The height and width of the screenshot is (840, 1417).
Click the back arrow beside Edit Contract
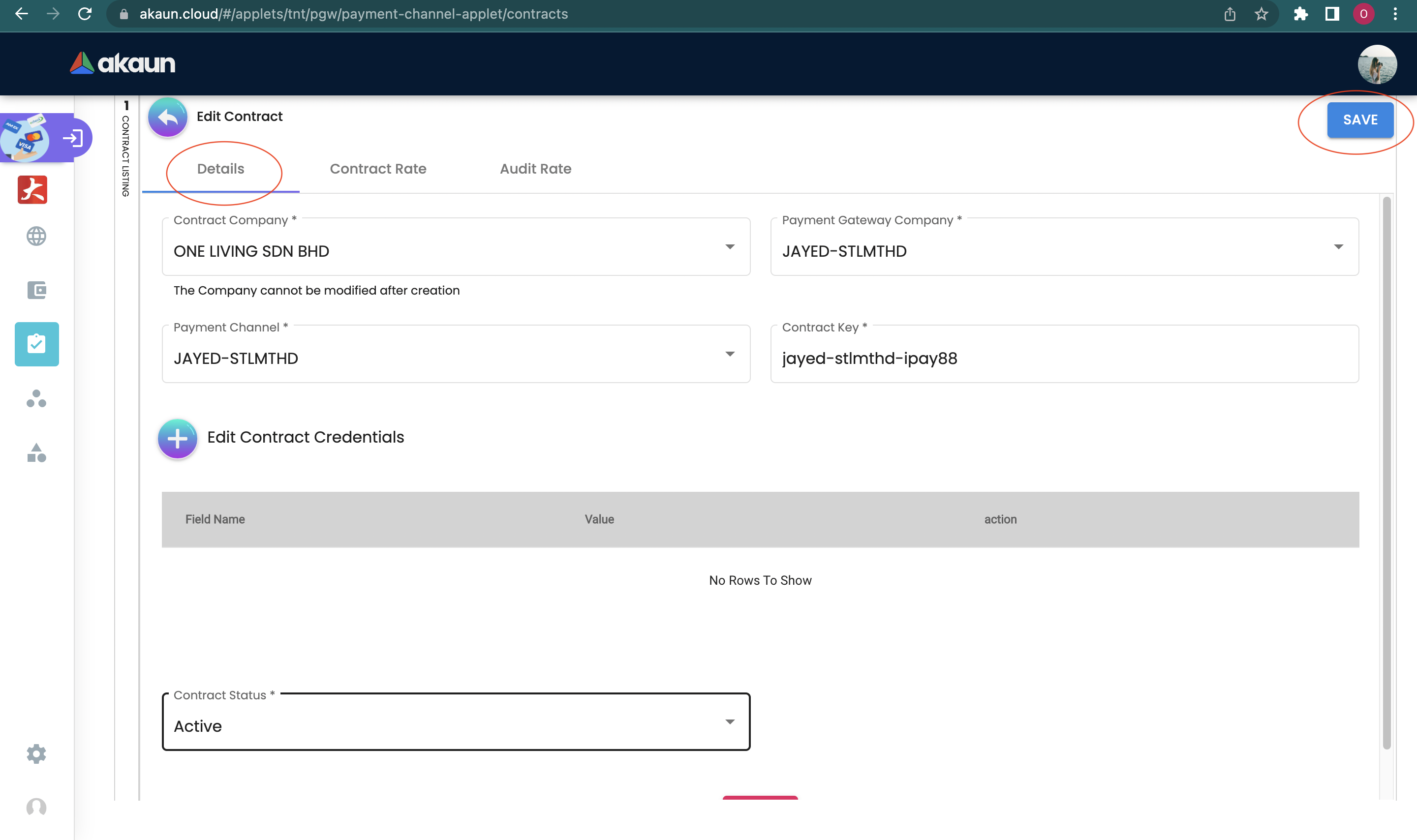coord(168,117)
